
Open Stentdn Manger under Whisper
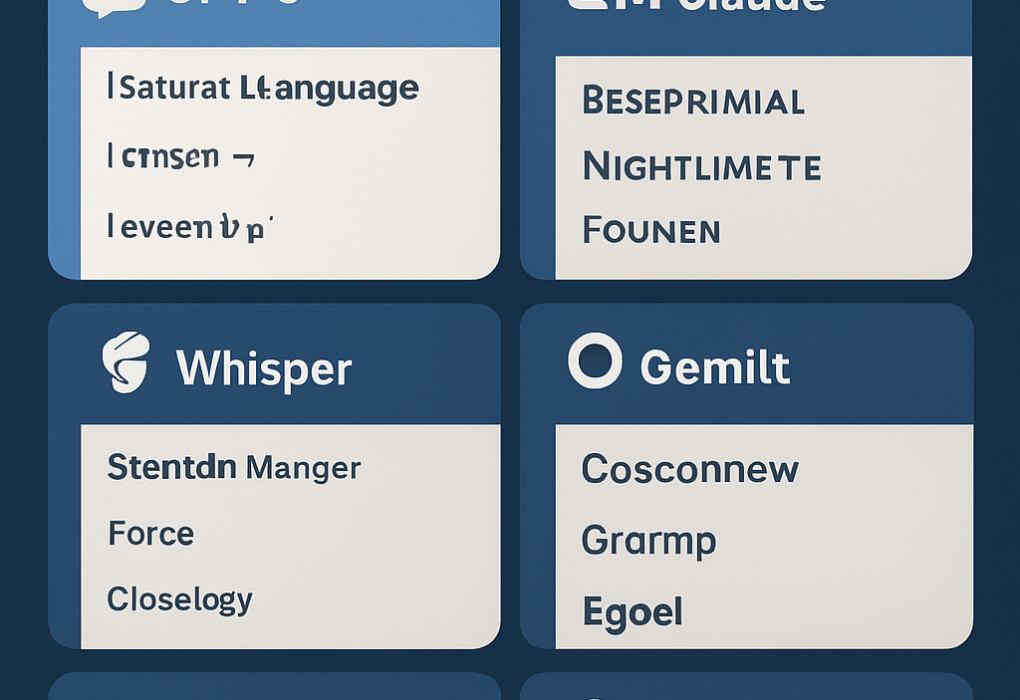pos(234,467)
